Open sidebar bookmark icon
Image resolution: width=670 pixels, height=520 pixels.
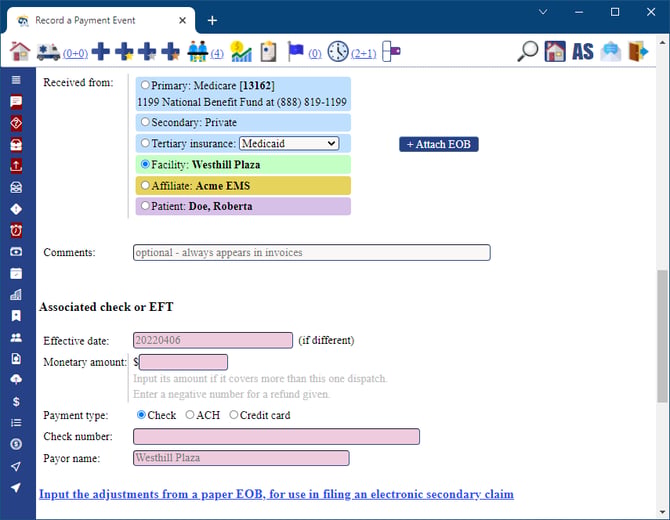16,316
